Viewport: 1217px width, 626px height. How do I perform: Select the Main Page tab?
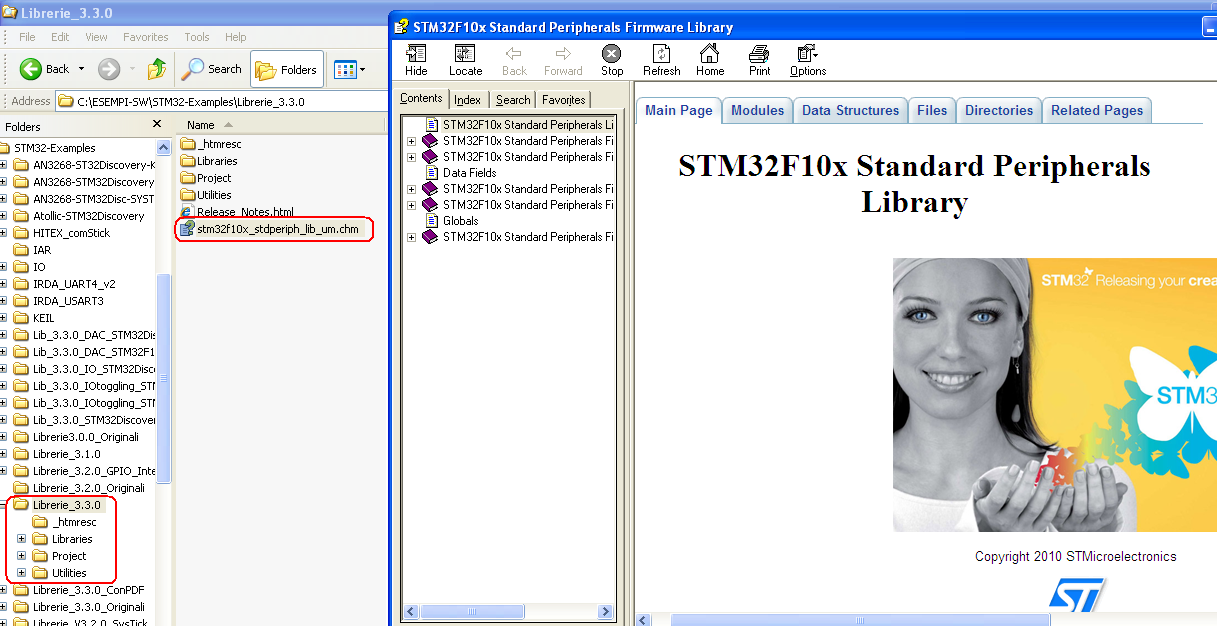pyautogui.click(x=678, y=110)
